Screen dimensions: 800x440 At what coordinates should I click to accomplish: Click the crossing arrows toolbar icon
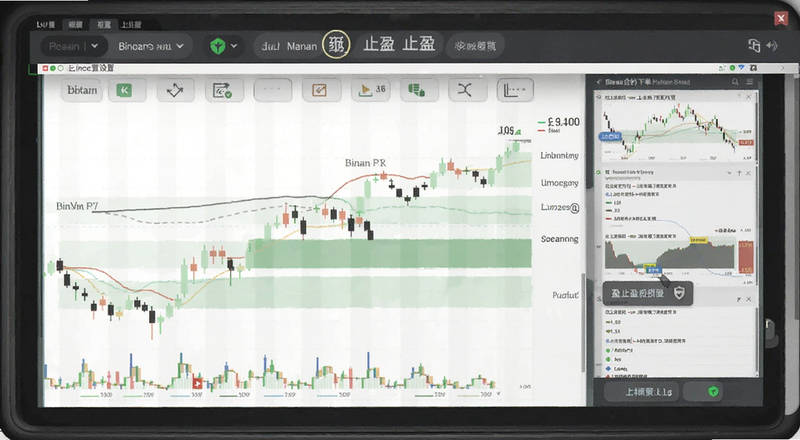(x=467, y=90)
